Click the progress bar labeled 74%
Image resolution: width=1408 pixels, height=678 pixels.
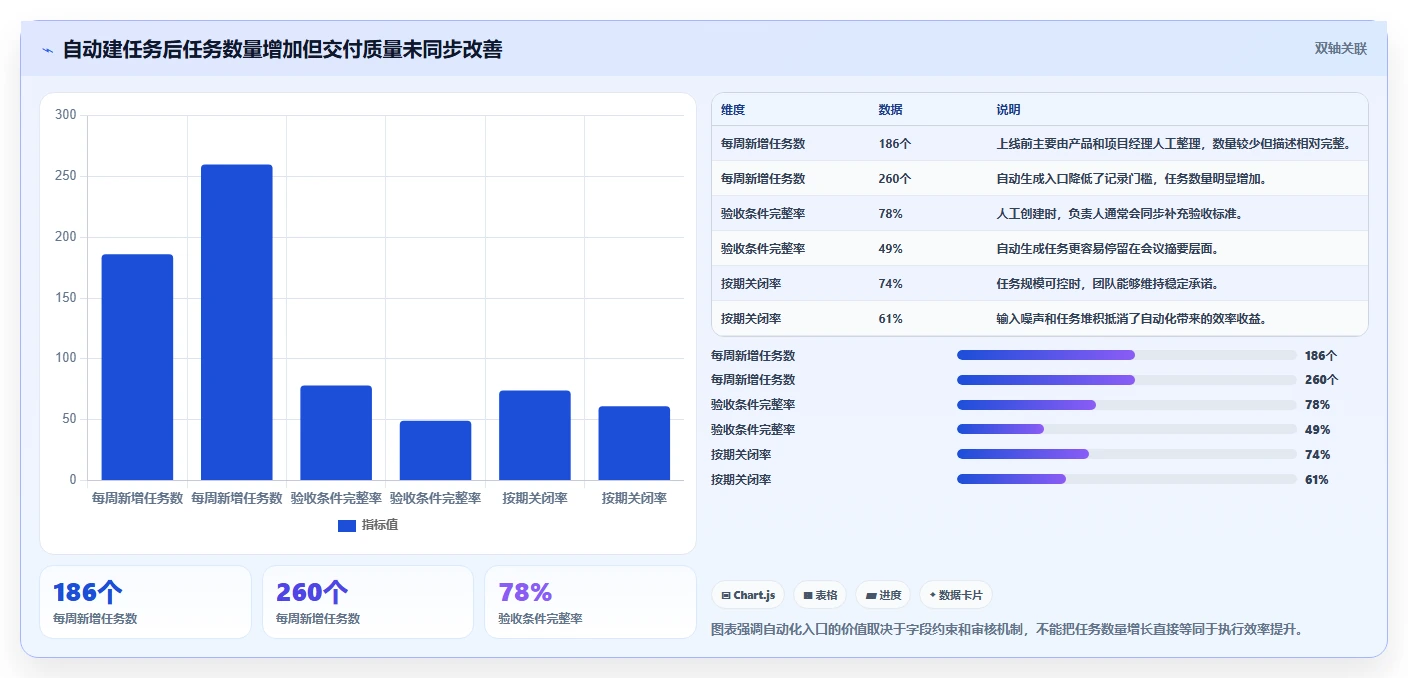[x=1126, y=455]
